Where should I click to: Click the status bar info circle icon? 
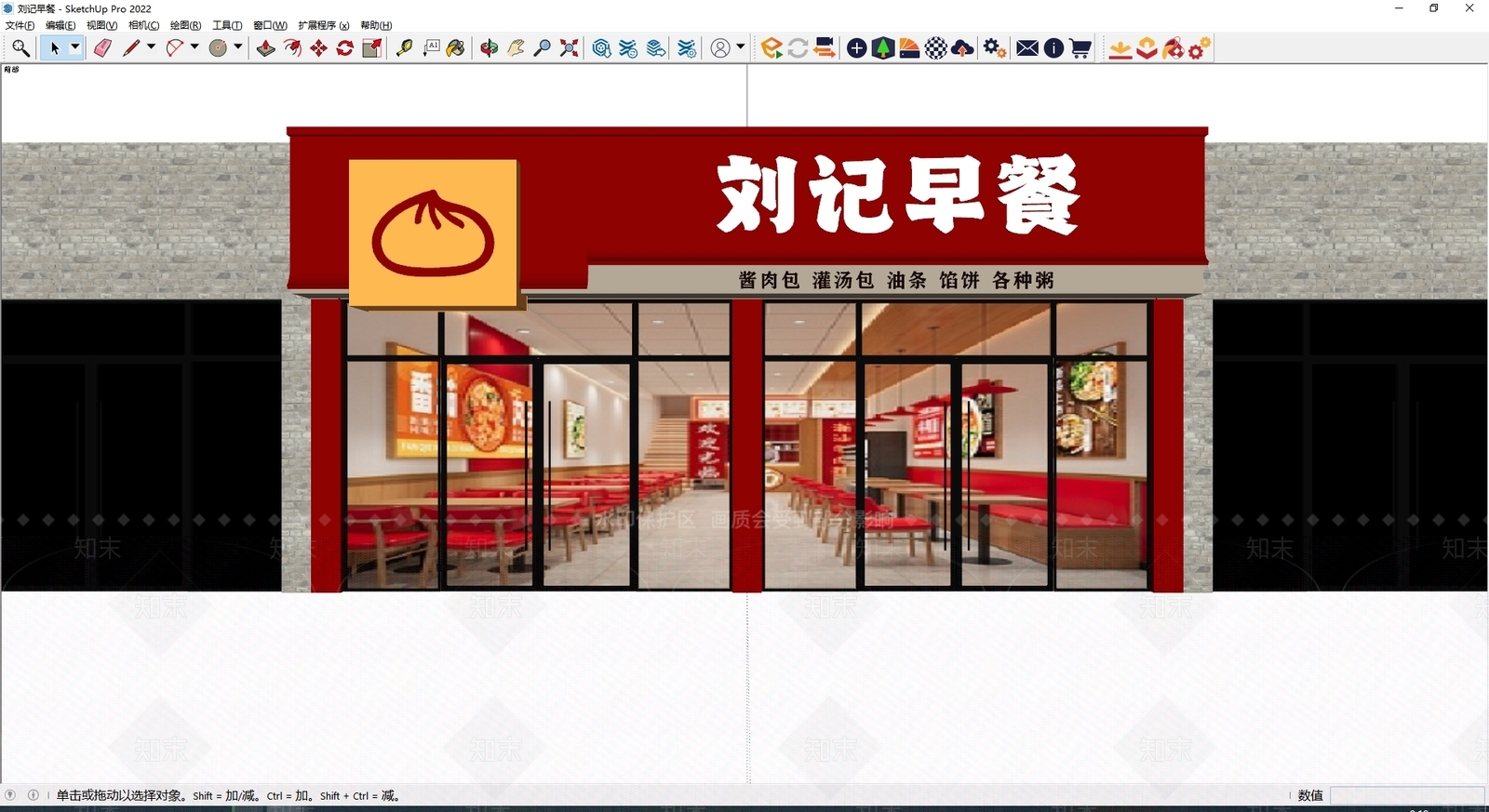pos(34,795)
